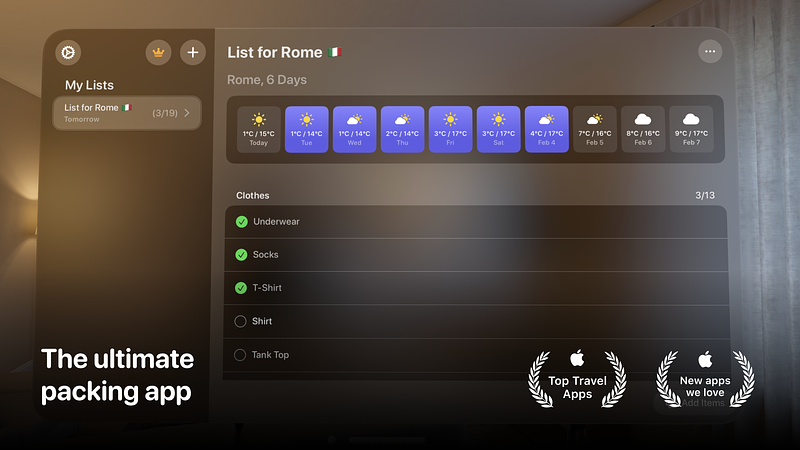Viewport: 800px width, 450px height.
Task: Uncheck the Underwear item
Action: coord(242,221)
